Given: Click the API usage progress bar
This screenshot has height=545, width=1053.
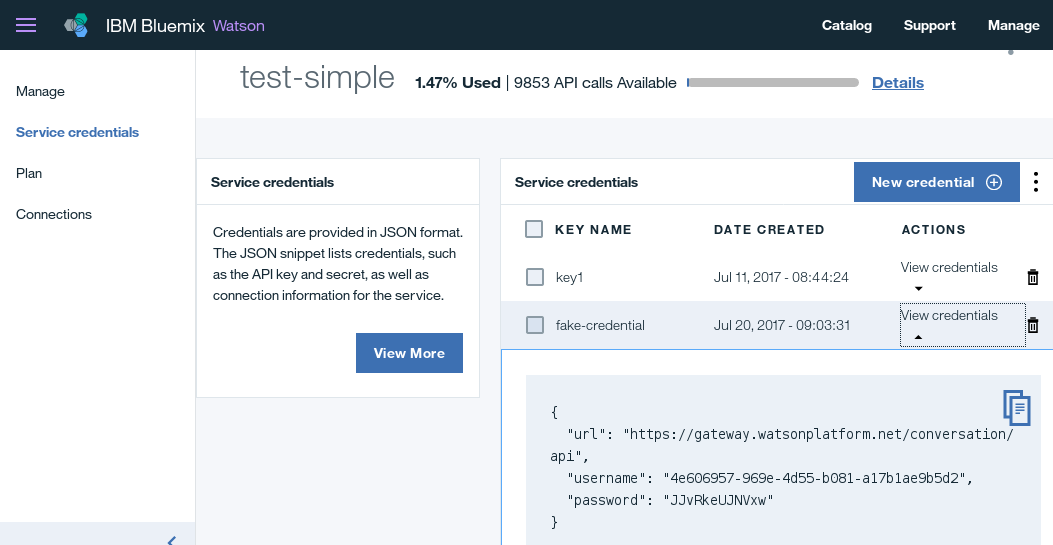Looking at the screenshot, I should 773,83.
